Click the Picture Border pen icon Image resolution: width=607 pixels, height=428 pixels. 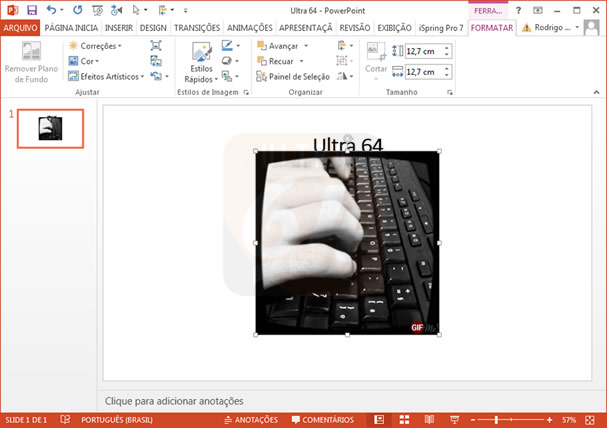[227, 46]
